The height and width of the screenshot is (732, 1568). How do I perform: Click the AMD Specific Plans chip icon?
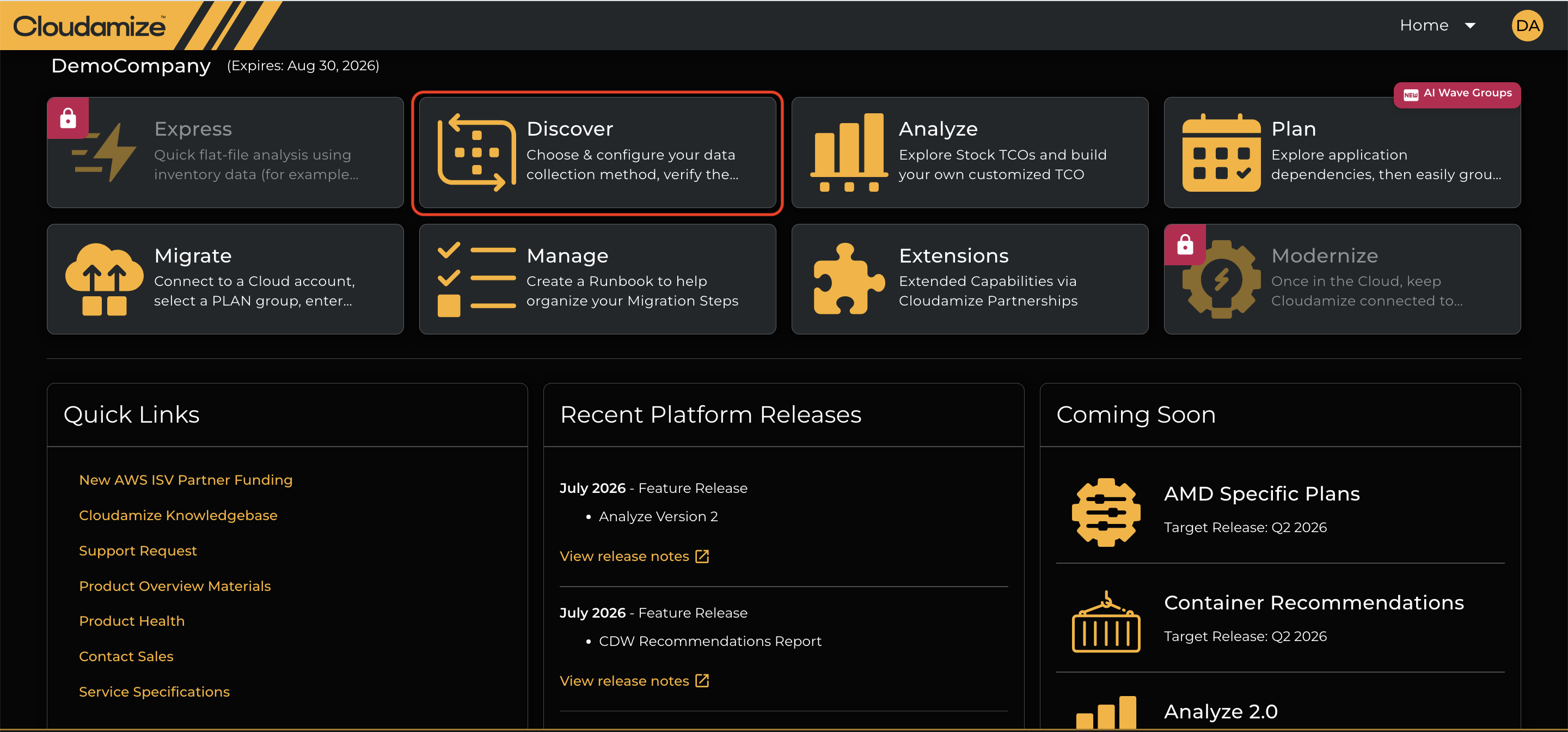coord(1106,512)
